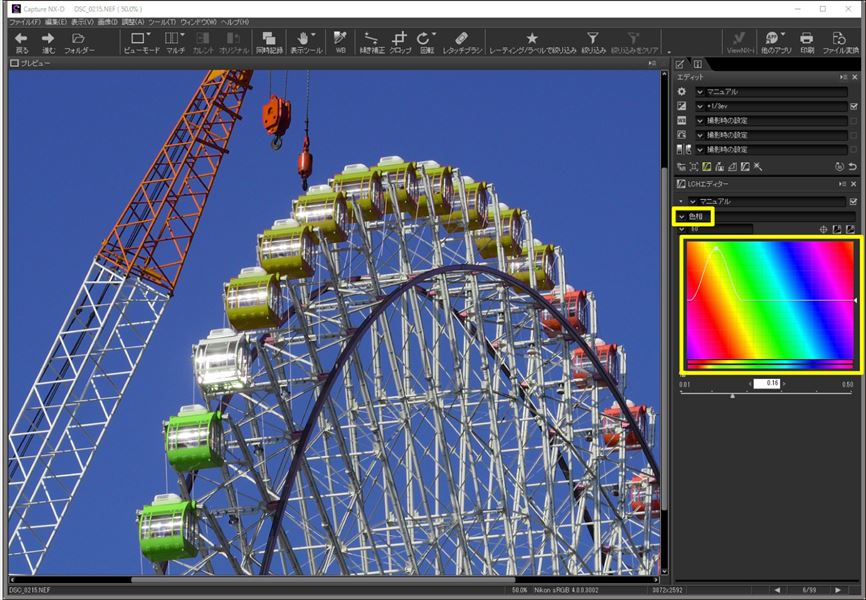The image size is (866, 600).
Task: Click the white balance icon in Edit panel
Action: tap(682, 120)
